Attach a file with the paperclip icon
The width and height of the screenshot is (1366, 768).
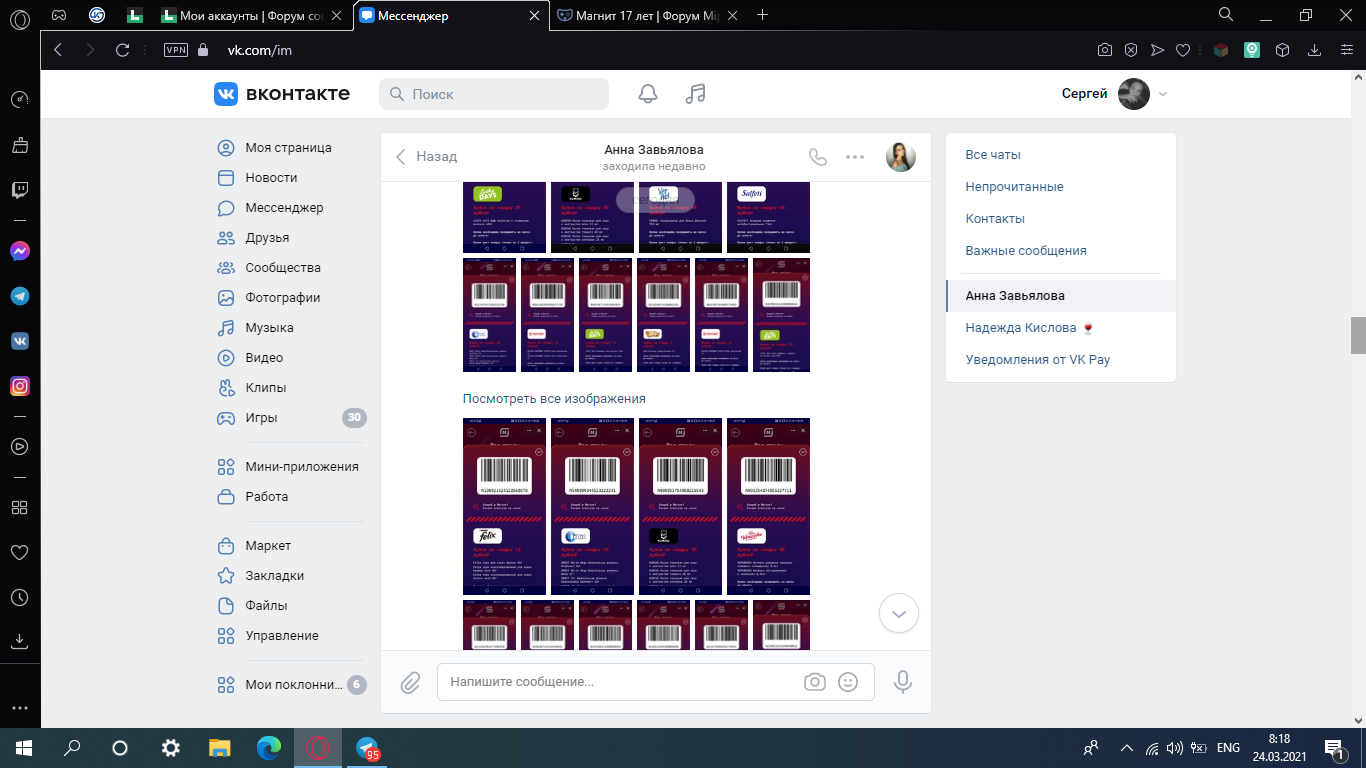410,682
